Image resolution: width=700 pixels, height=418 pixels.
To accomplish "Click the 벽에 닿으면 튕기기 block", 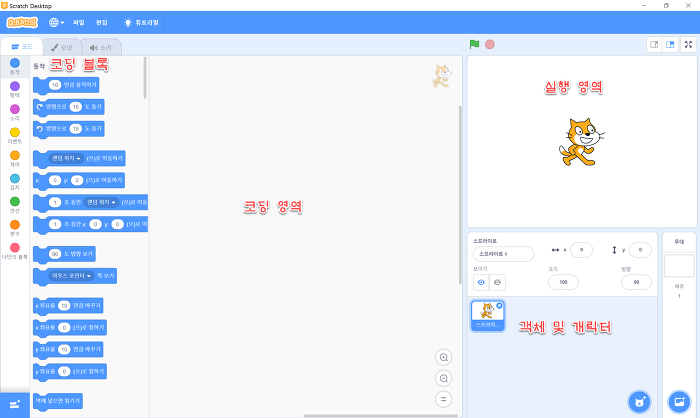I will point(58,401).
